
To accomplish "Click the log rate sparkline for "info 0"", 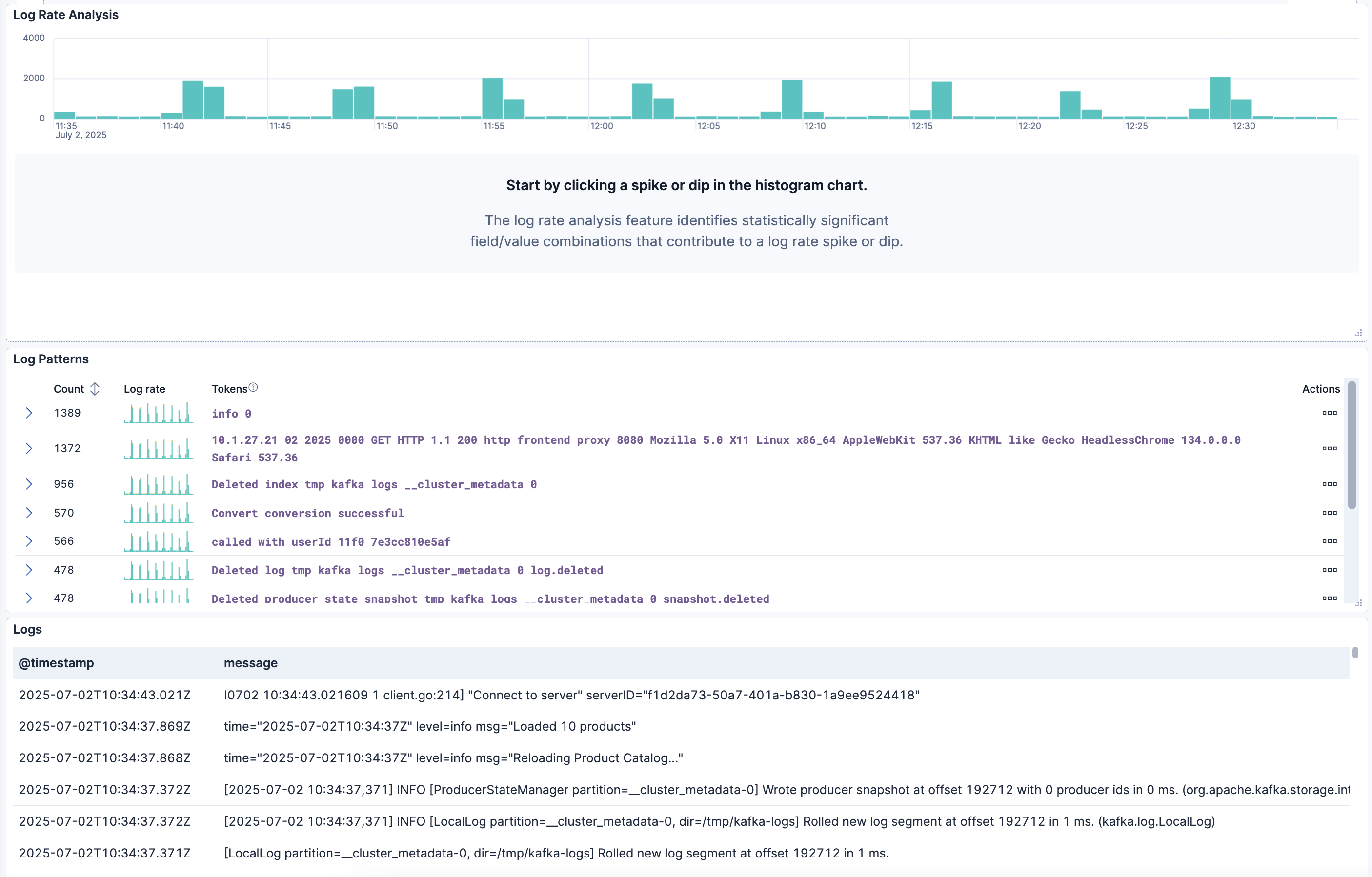I will coord(158,413).
